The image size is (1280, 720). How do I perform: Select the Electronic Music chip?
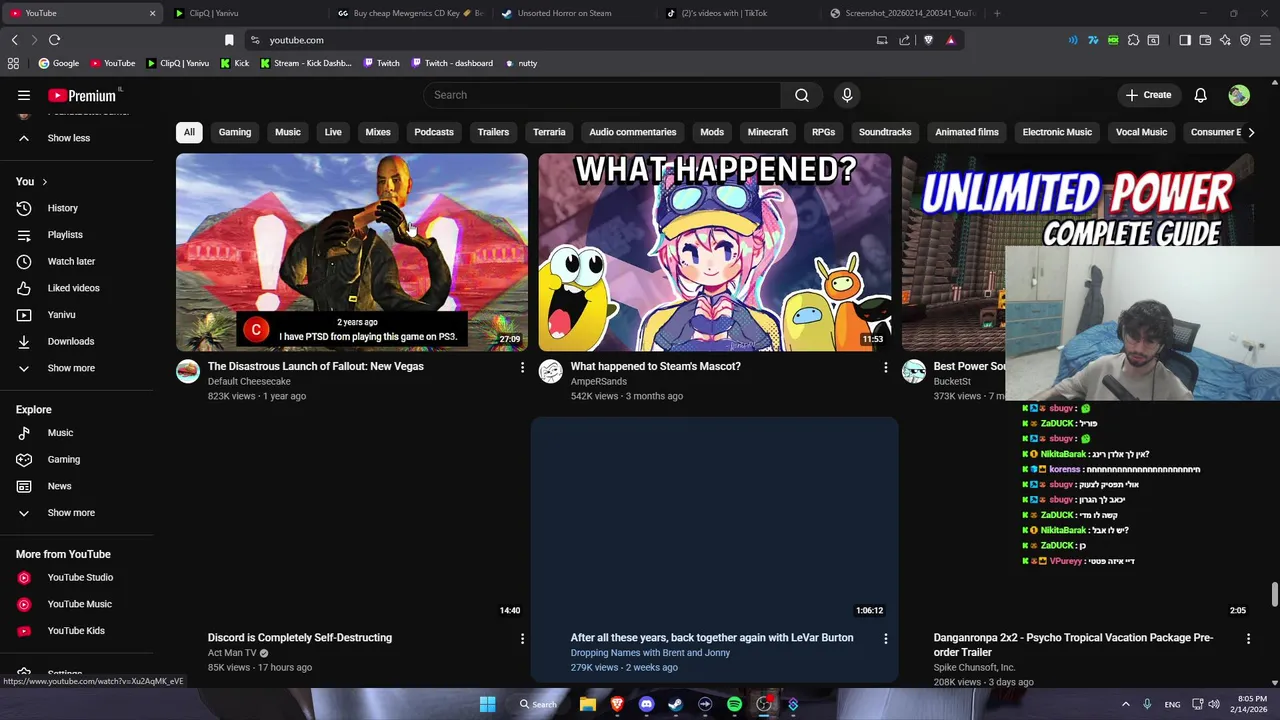pyautogui.click(x=1057, y=132)
